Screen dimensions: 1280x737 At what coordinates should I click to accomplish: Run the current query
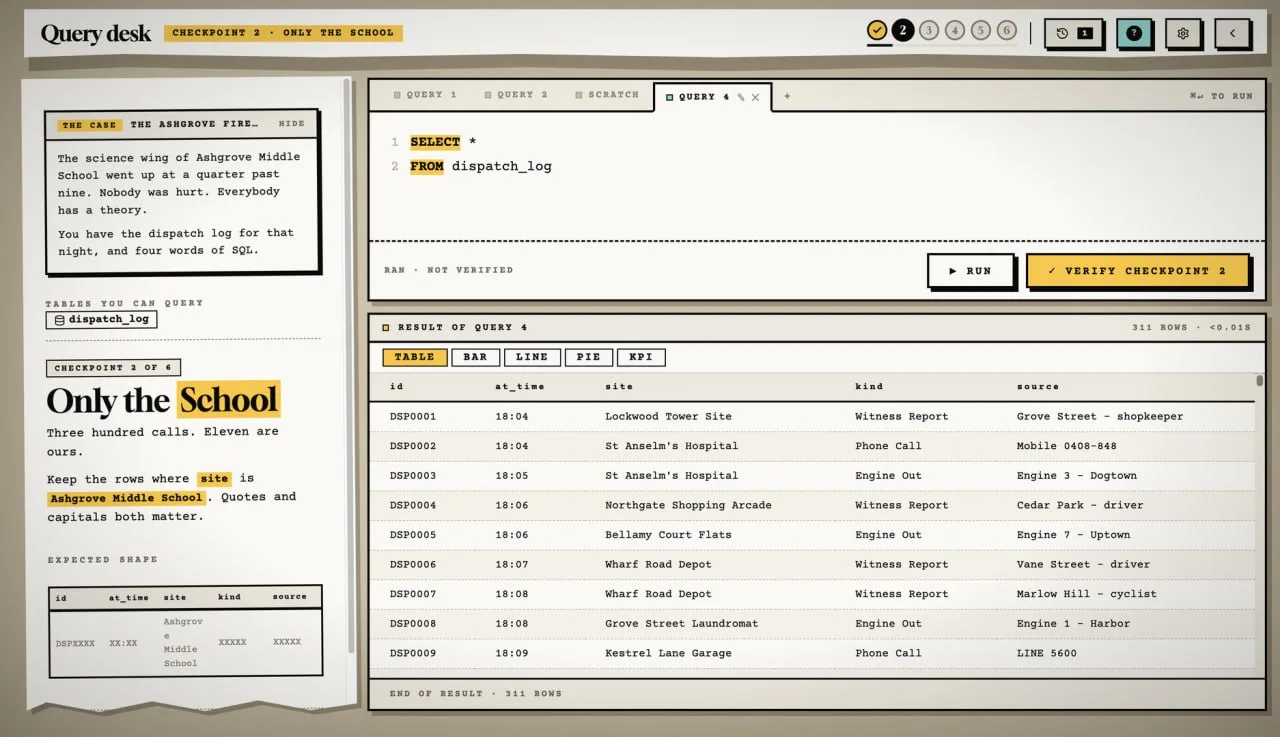click(970, 271)
